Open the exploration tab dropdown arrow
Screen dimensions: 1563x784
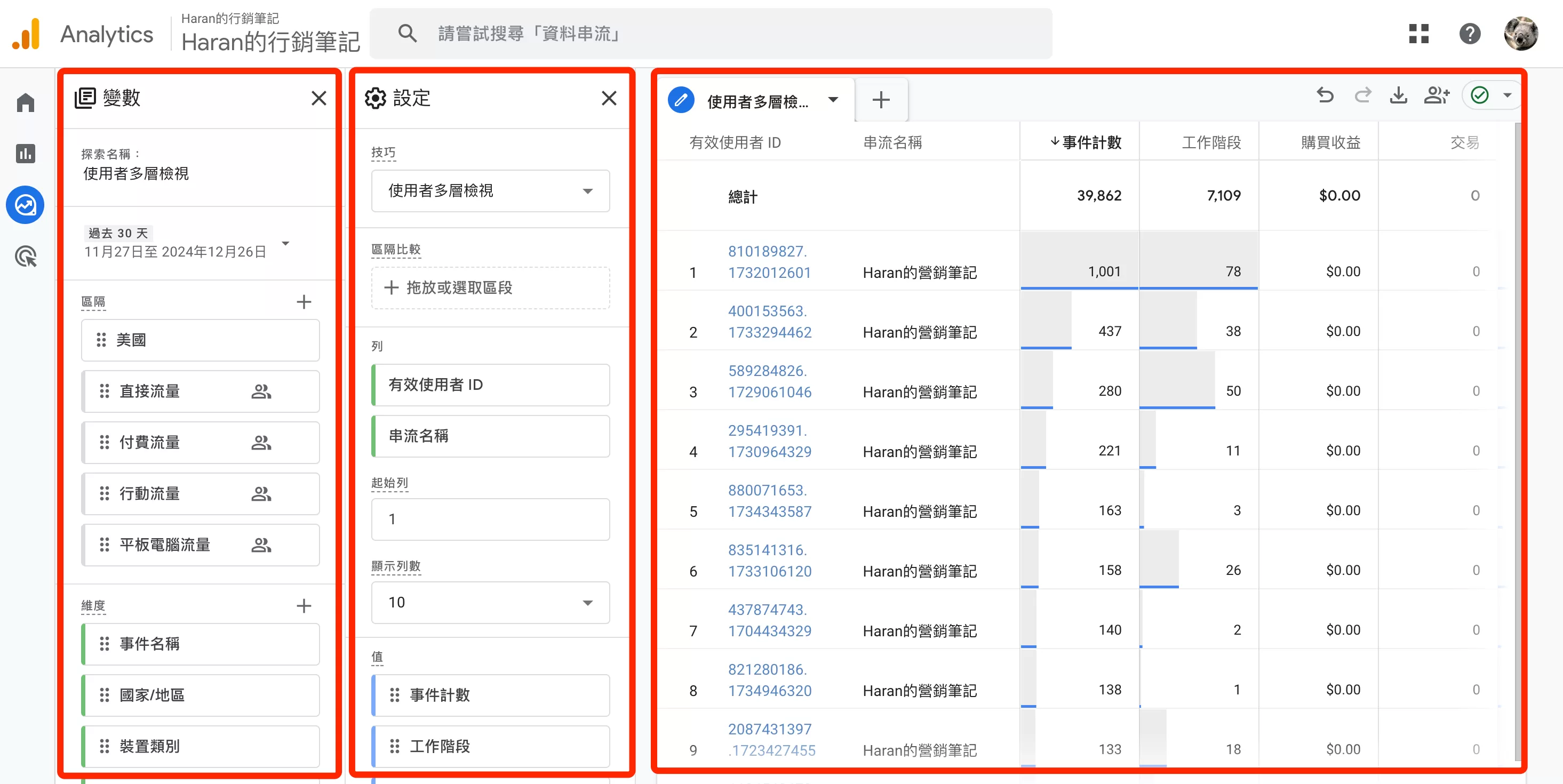click(833, 100)
